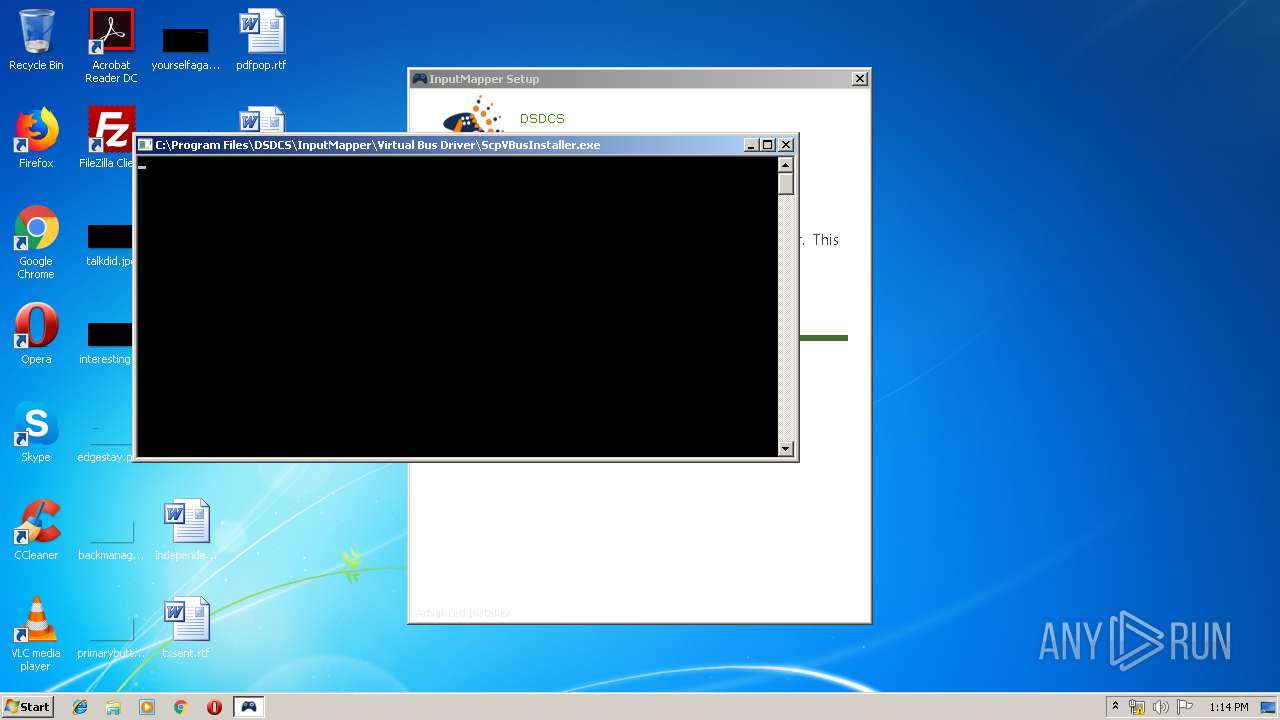Open Opera from the taskbar
The height and width of the screenshot is (720, 1280).
[x=214, y=707]
